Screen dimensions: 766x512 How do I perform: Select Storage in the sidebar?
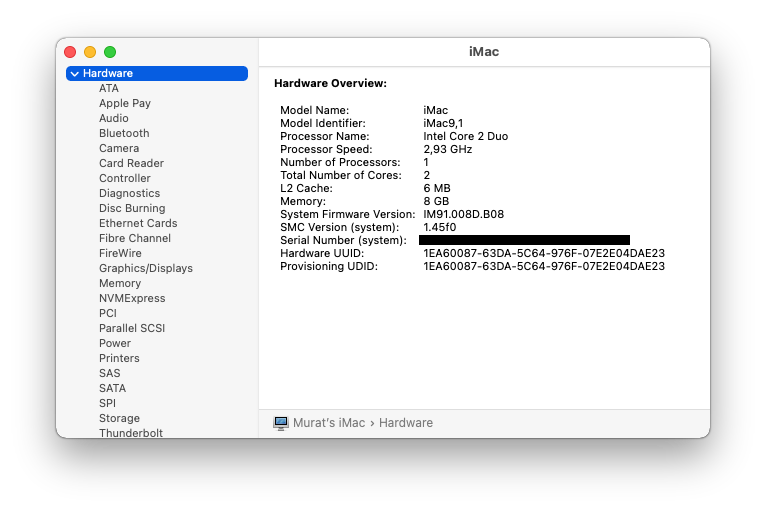119,418
